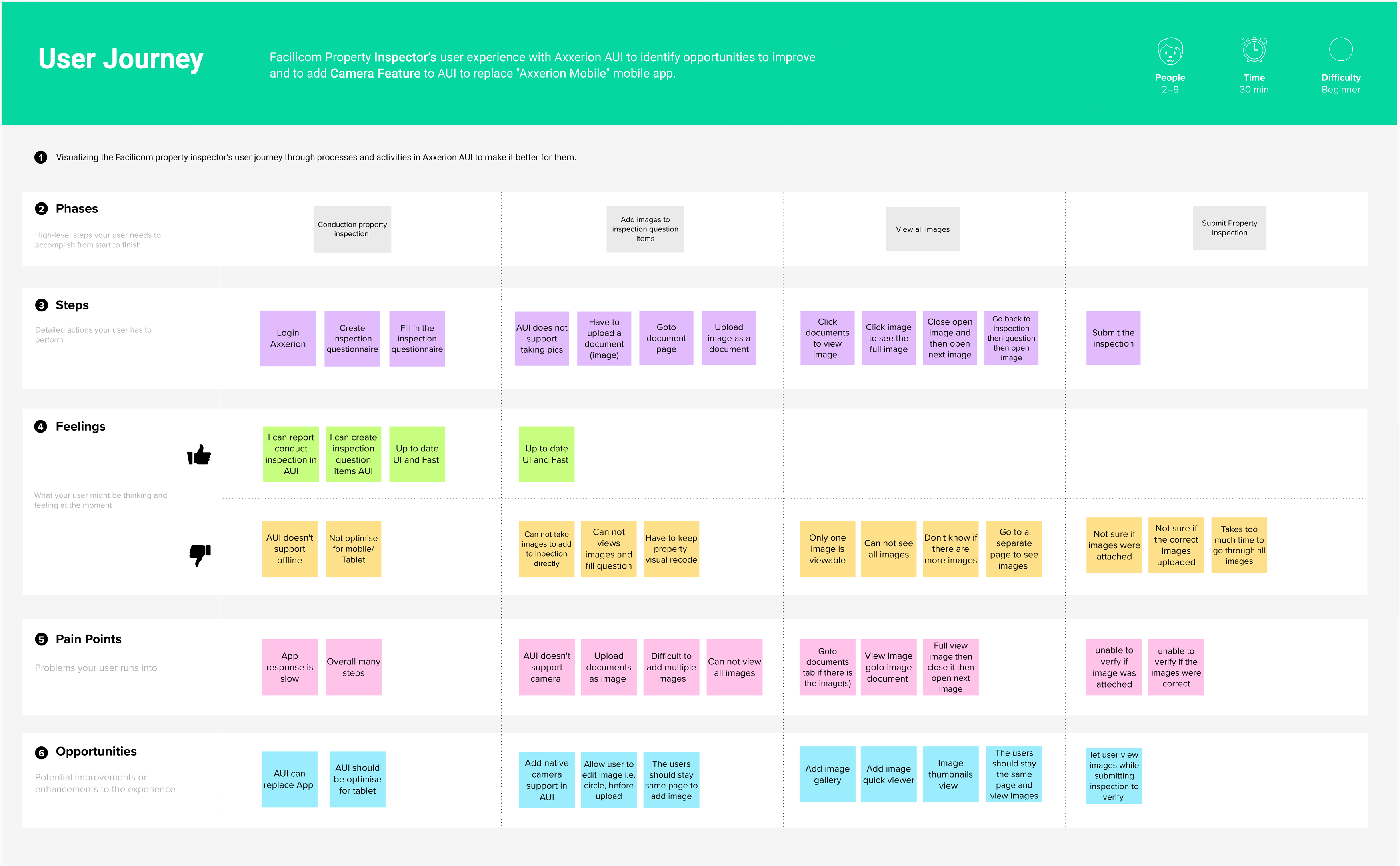Image resolution: width=1400 pixels, height=866 pixels.
Task: Click the number 6 badge beside Opportunities
Action: coord(41,752)
